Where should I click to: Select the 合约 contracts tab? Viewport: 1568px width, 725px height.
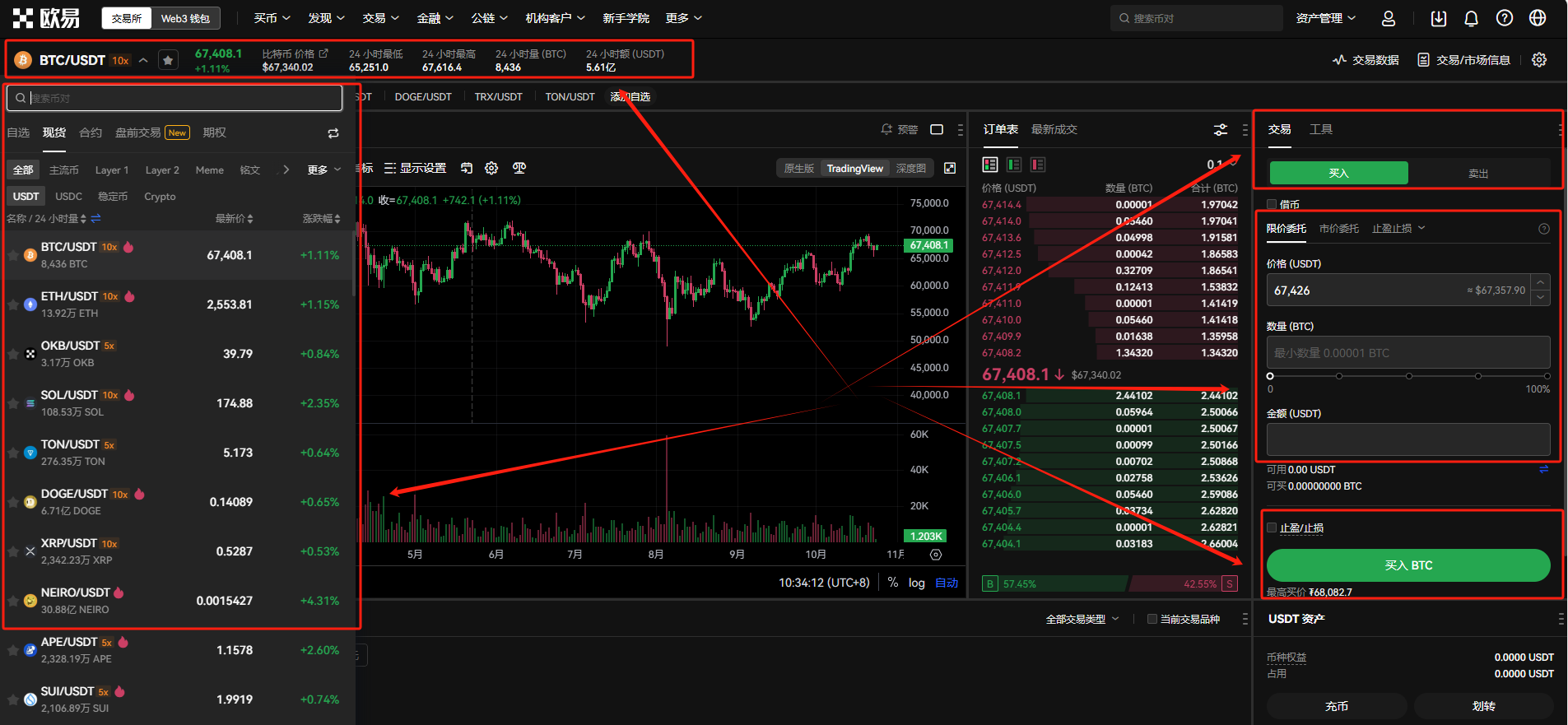pyautogui.click(x=91, y=132)
